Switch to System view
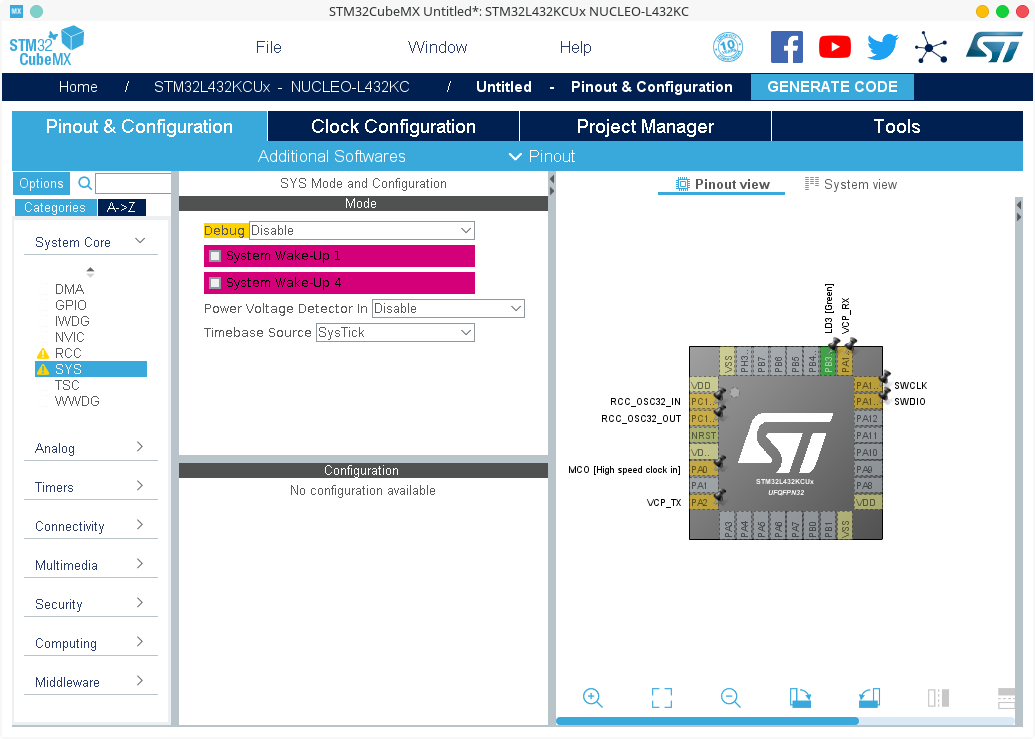Viewport: 1035px width, 739px height. (x=851, y=184)
